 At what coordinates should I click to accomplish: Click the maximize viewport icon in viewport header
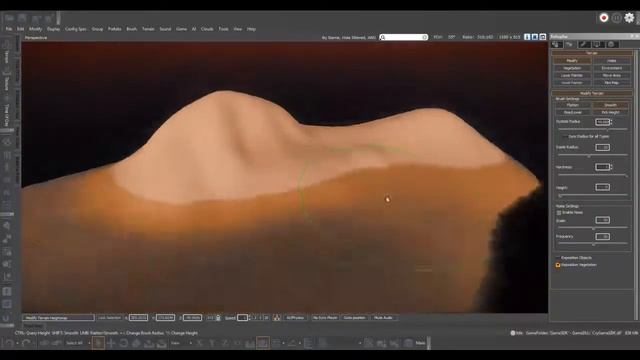pyautogui.click(x=542, y=37)
